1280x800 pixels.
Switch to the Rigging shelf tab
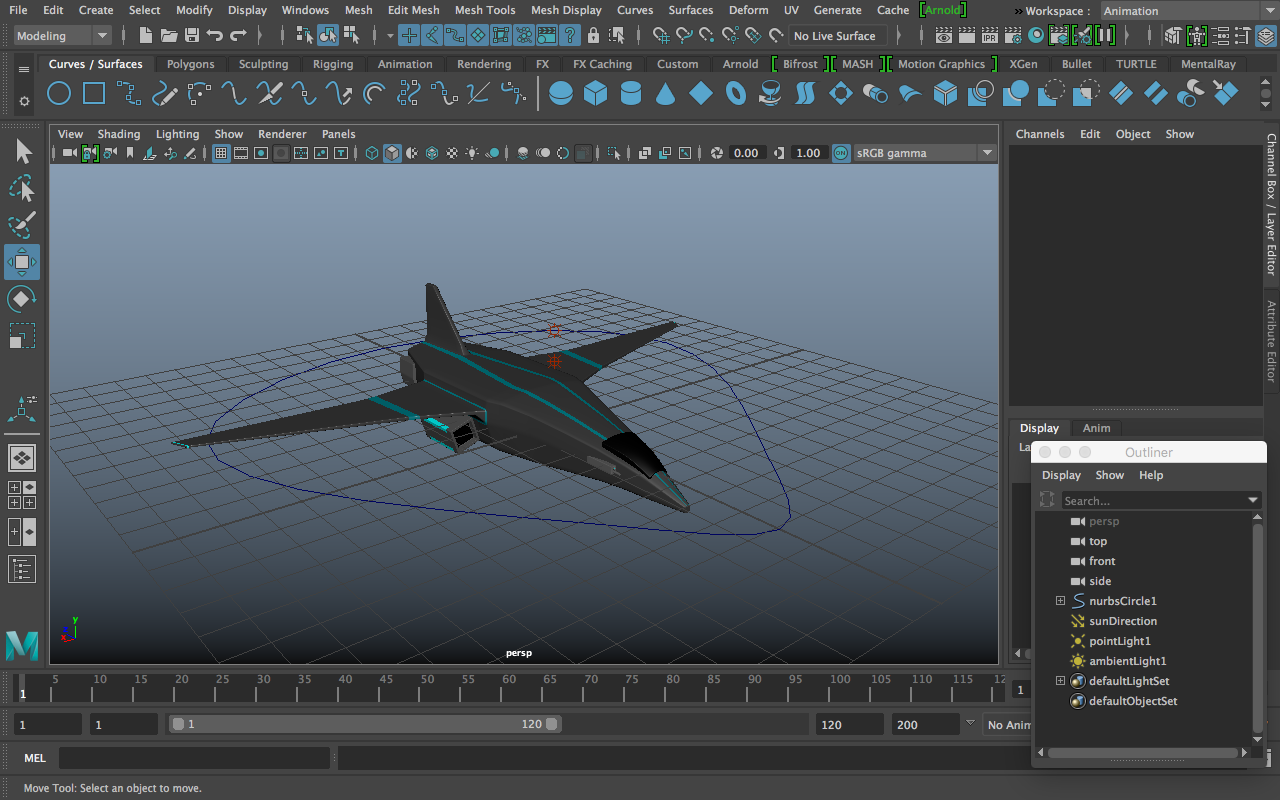click(x=333, y=64)
